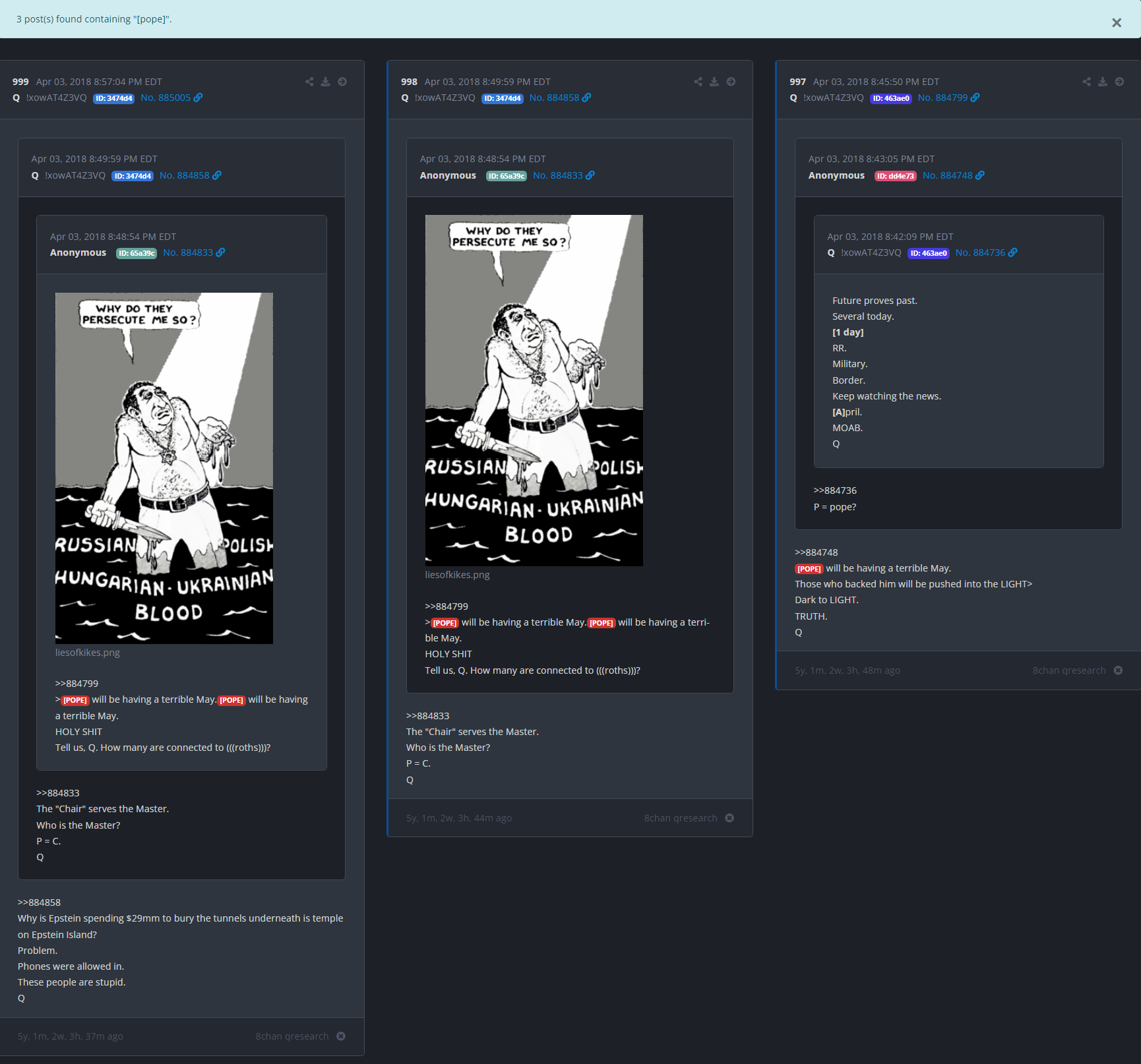Click bold '[1 day]' text

(x=848, y=332)
